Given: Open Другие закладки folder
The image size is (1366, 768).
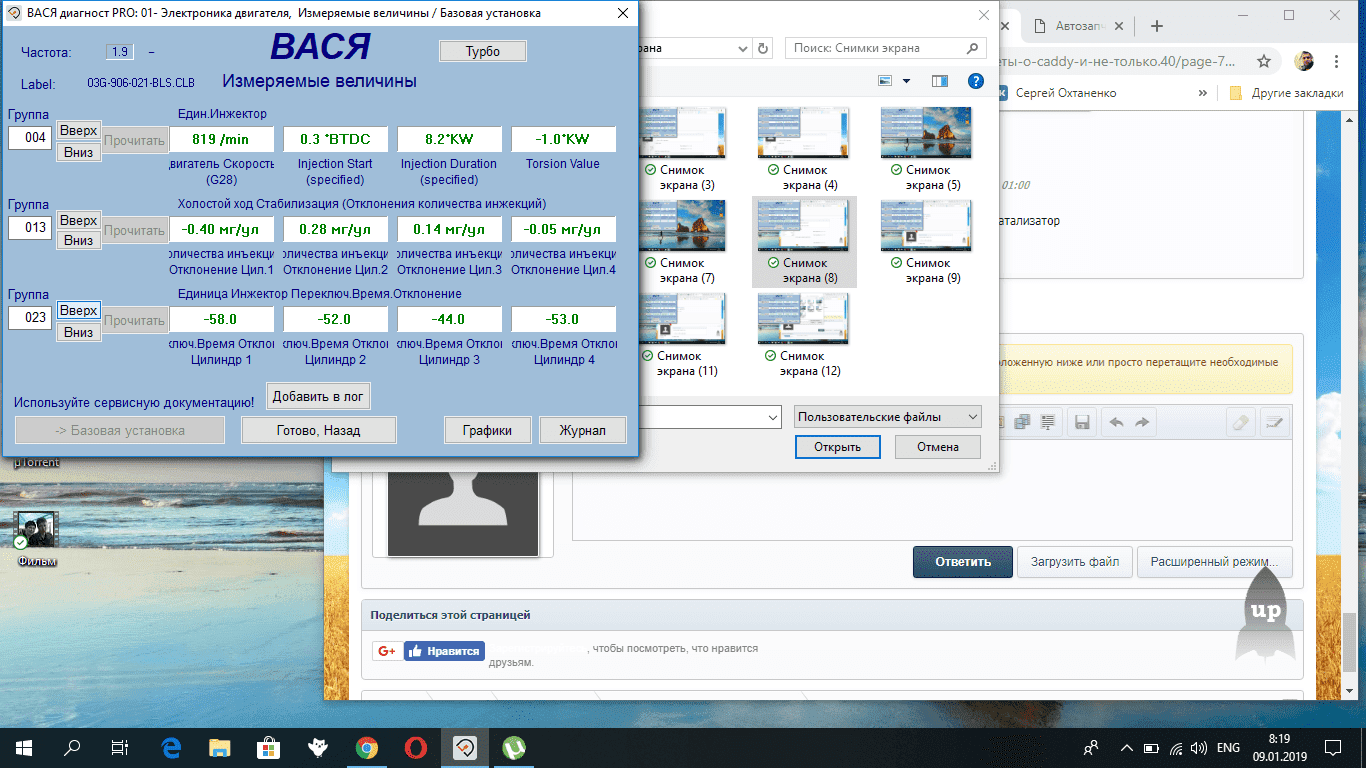Looking at the screenshot, I should (x=1286, y=93).
